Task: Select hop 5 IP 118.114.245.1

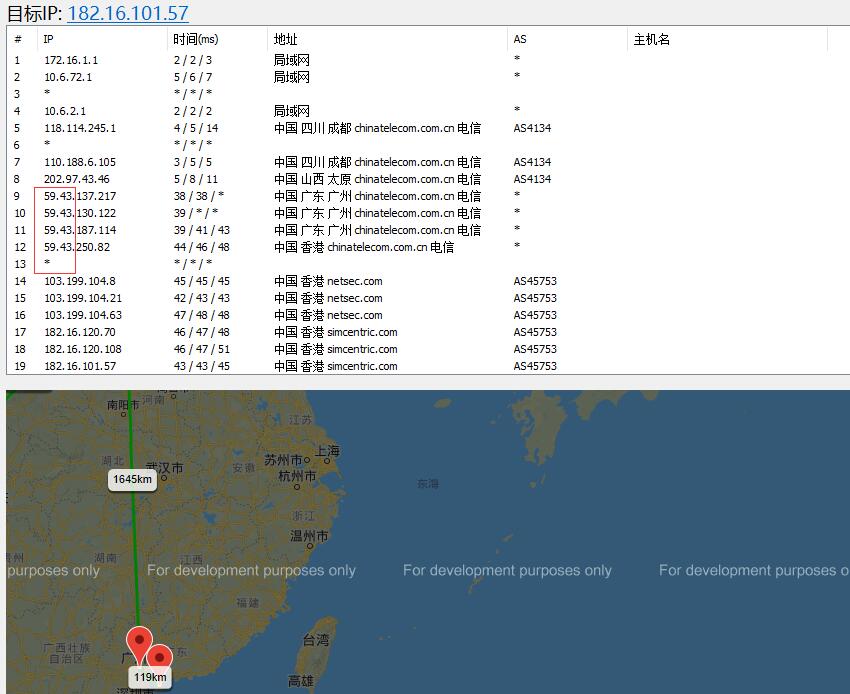Action: 80,128
